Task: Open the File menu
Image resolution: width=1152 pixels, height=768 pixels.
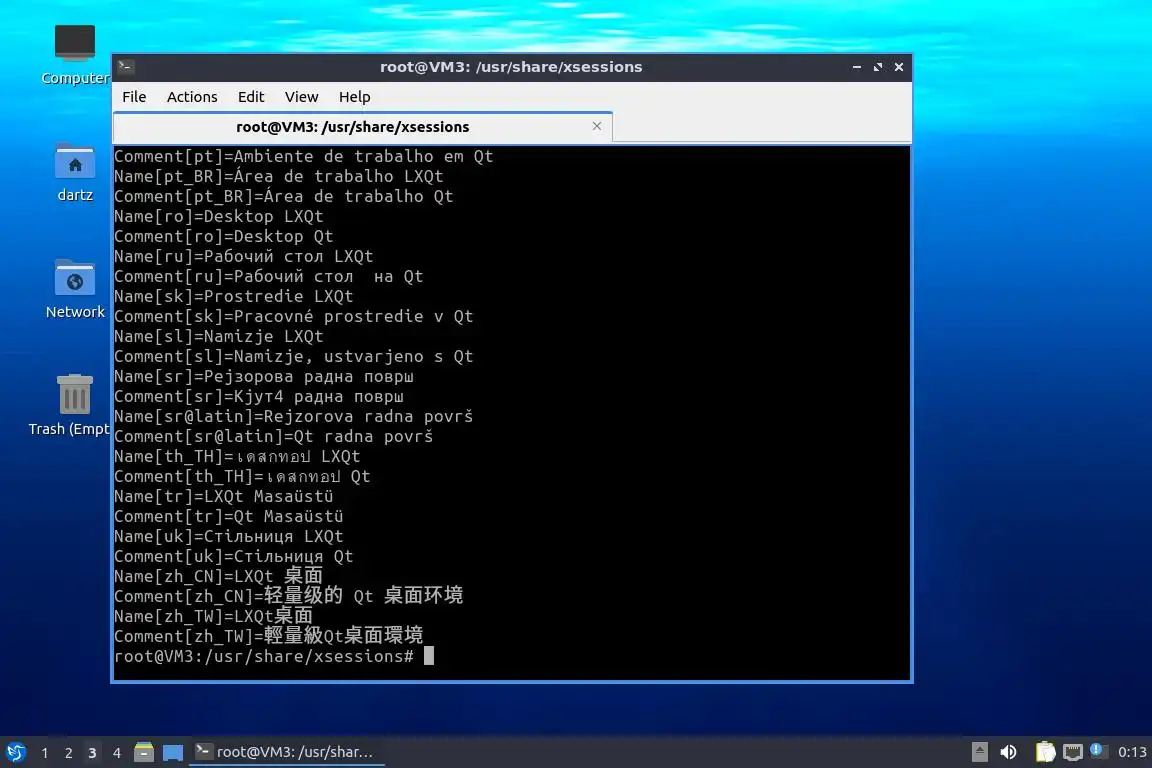Action: click(134, 97)
